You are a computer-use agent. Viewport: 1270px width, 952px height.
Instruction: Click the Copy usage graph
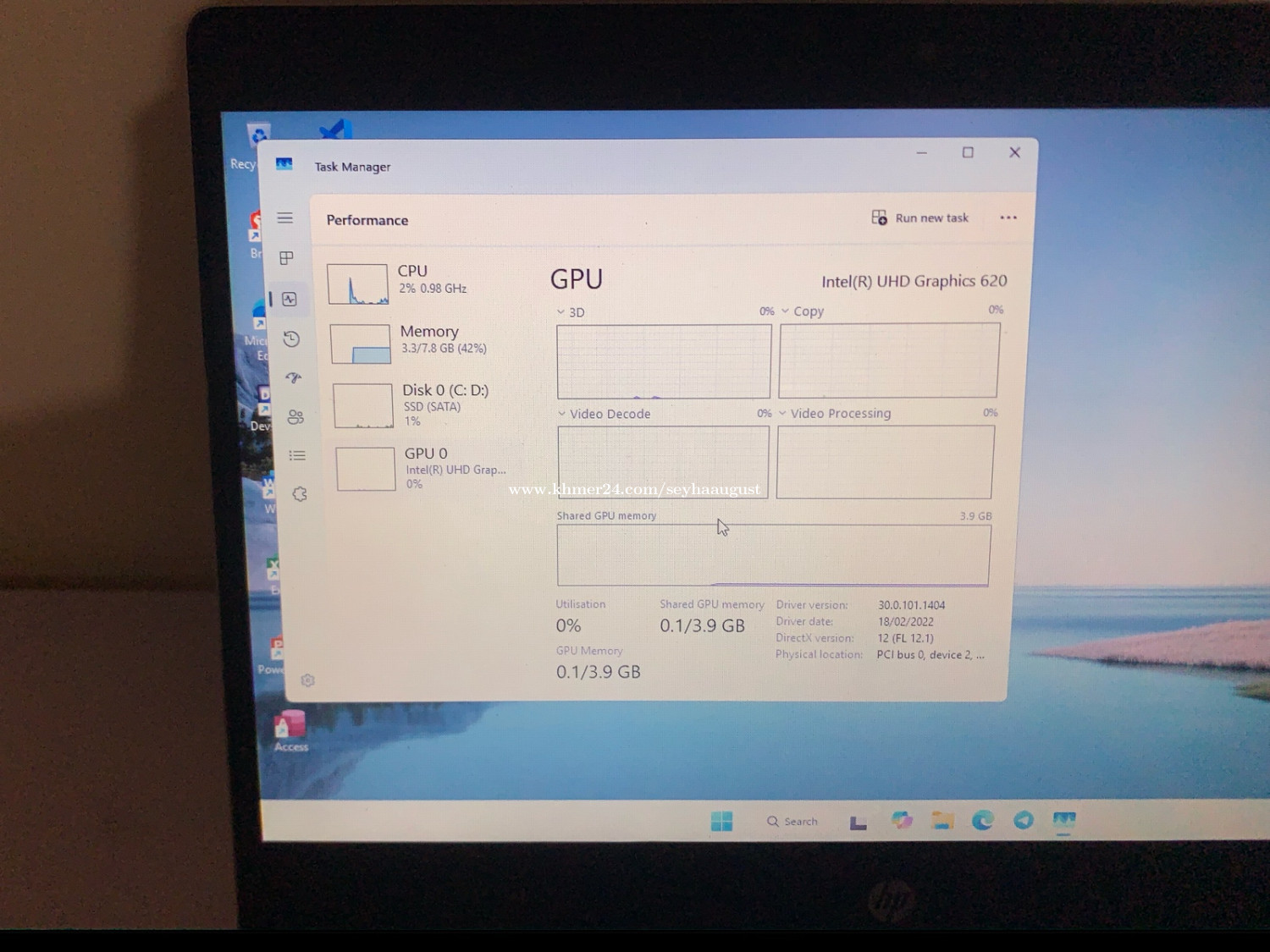click(x=889, y=360)
